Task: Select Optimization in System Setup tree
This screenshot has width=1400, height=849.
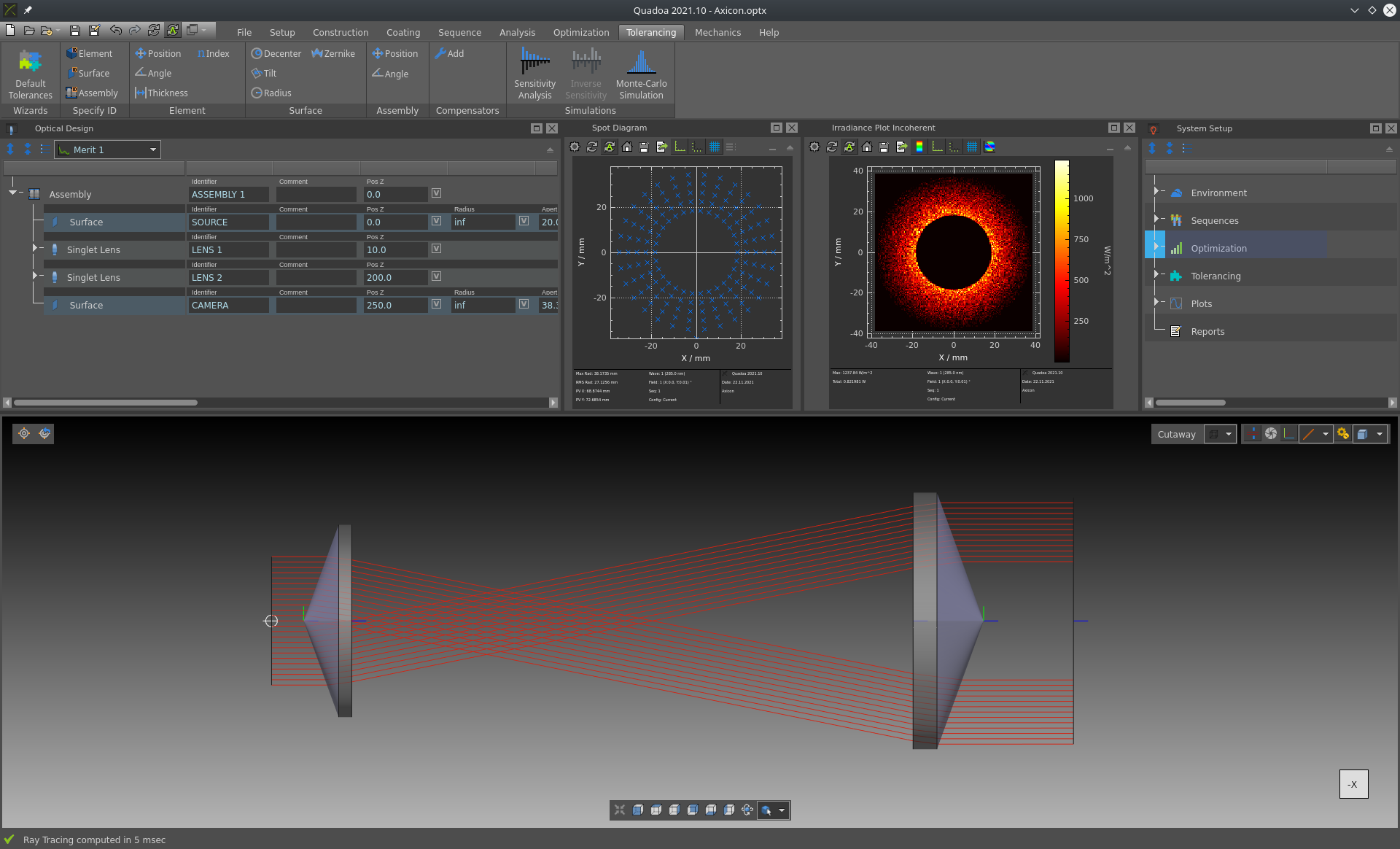Action: (1218, 249)
